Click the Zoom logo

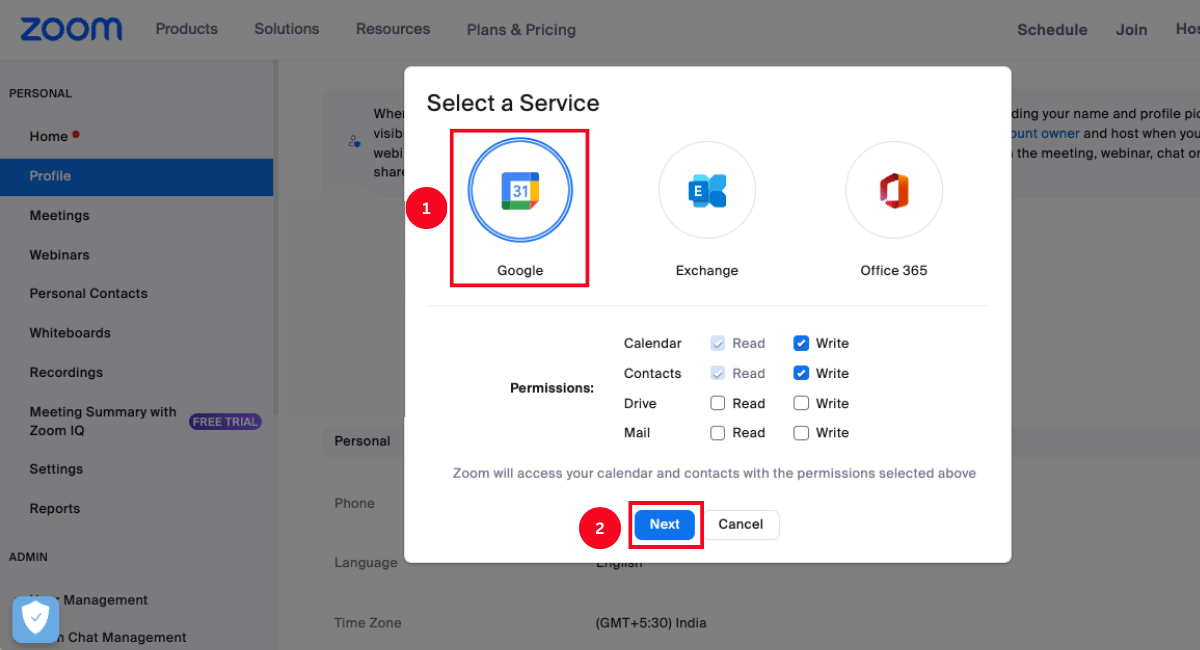[71, 29]
